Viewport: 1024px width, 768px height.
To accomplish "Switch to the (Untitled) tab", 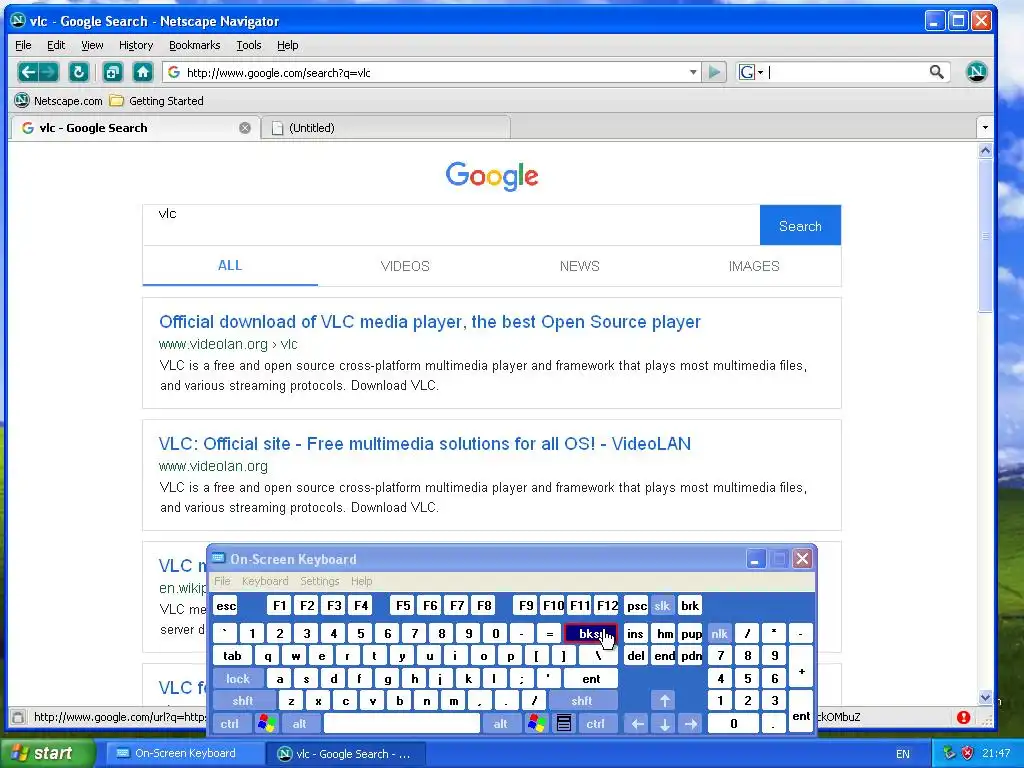I will [x=385, y=128].
